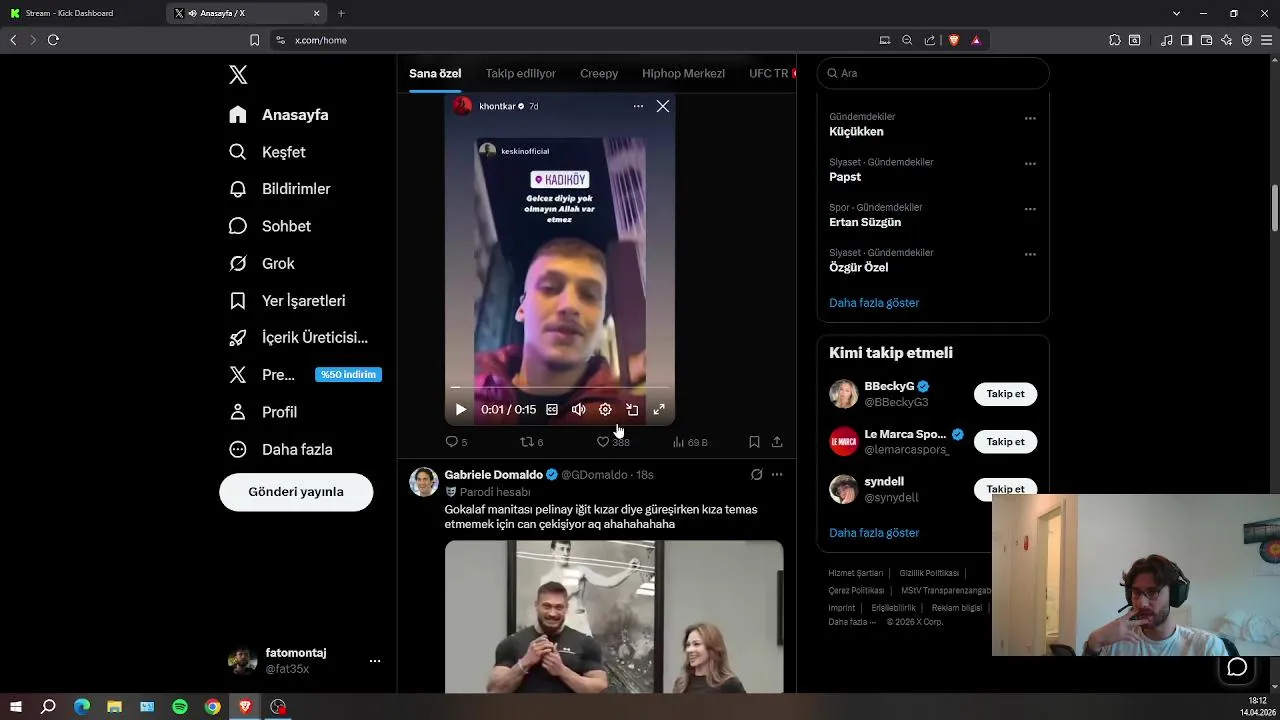Open video player settings gear
The height and width of the screenshot is (720, 1280).
coord(605,409)
